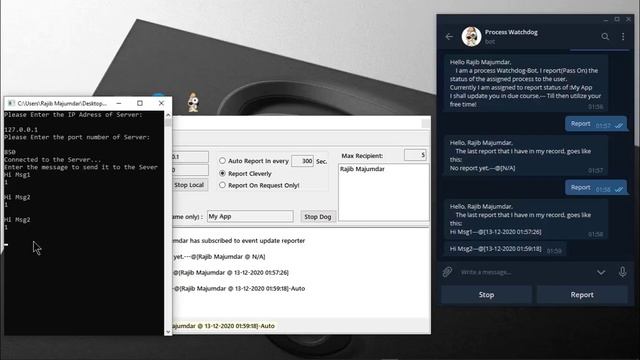Open Process Watchdog bot avatar
The height and width of the screenshot is (360, 640).
point(471,36)
